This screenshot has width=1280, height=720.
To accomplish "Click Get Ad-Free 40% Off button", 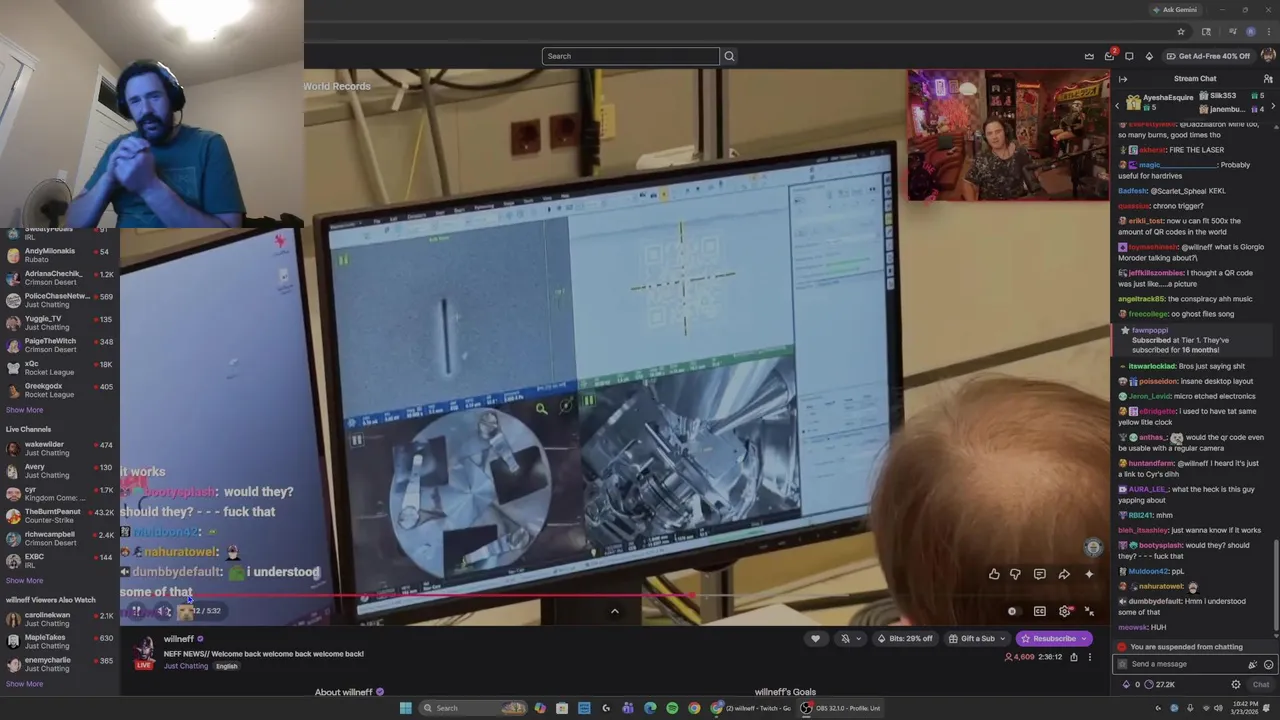I will point(1210,56).
